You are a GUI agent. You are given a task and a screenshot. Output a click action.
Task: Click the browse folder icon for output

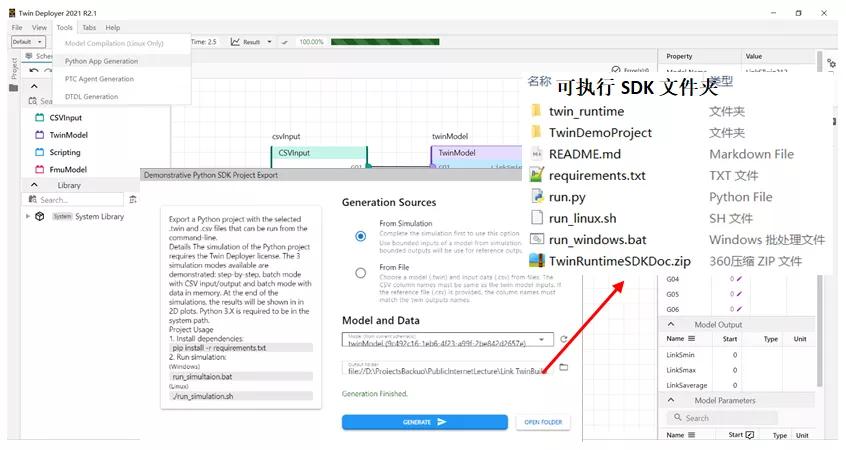click(x=564, y=367)
